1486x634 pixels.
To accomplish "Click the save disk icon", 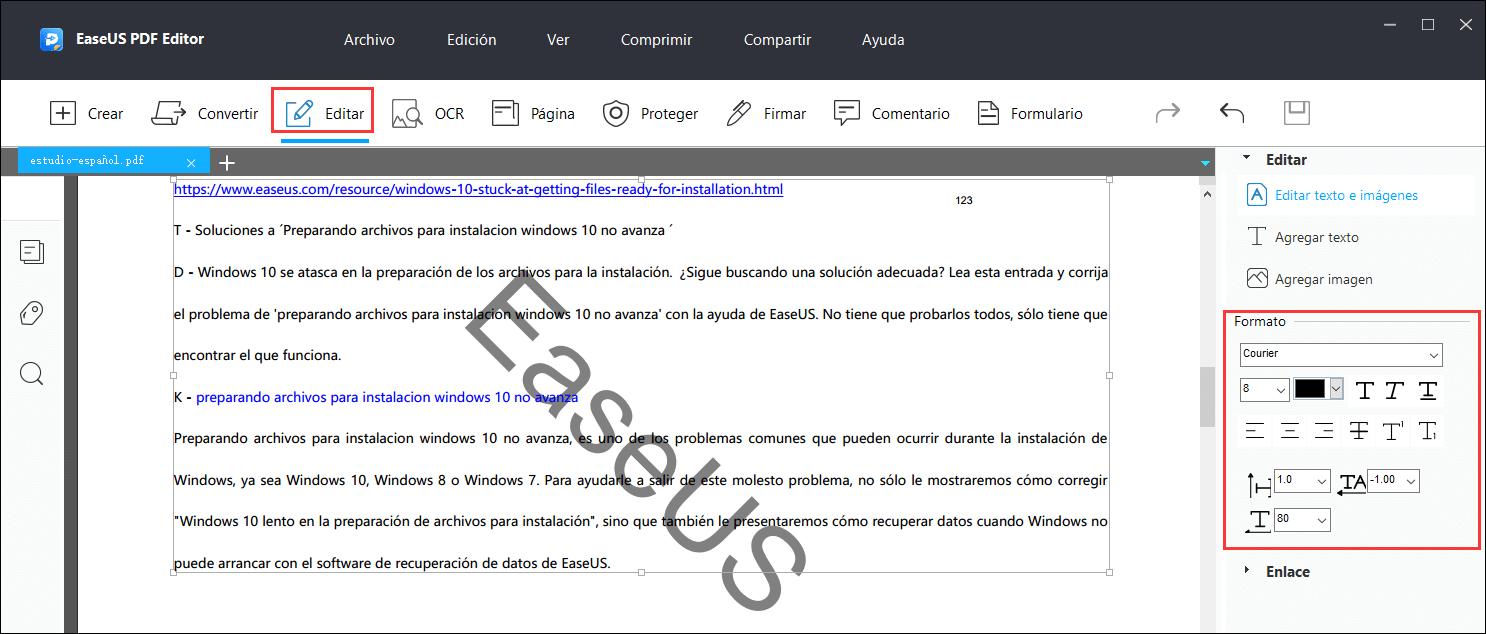I will point(1297,113).
